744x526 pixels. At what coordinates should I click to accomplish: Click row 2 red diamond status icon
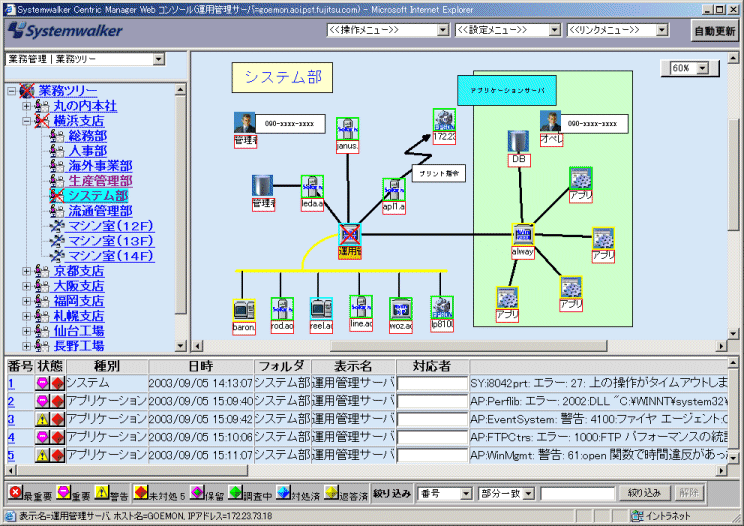57,401
